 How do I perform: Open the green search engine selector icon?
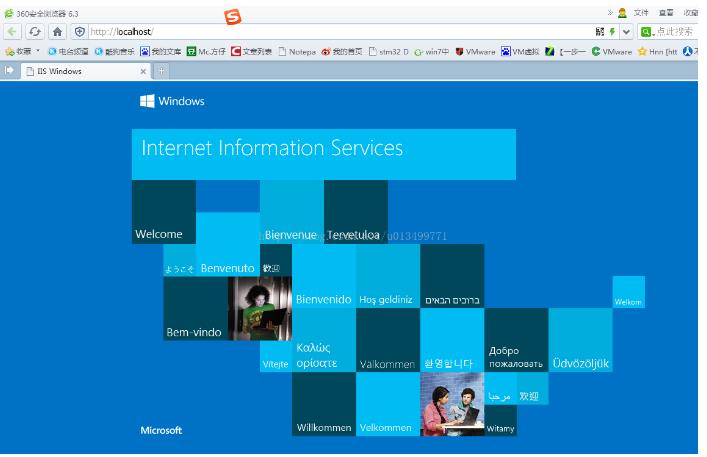pos(647,32)
